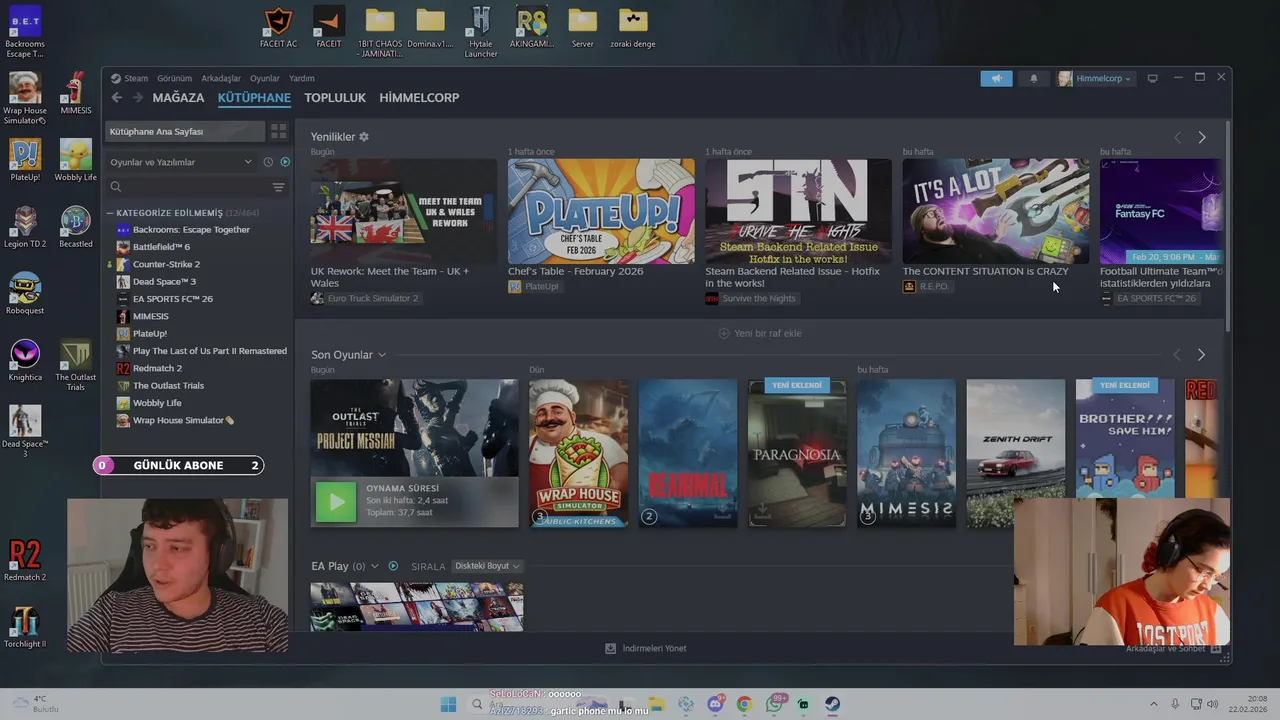Click the EA Play ready-to-play filter icon

click(393, 566)
